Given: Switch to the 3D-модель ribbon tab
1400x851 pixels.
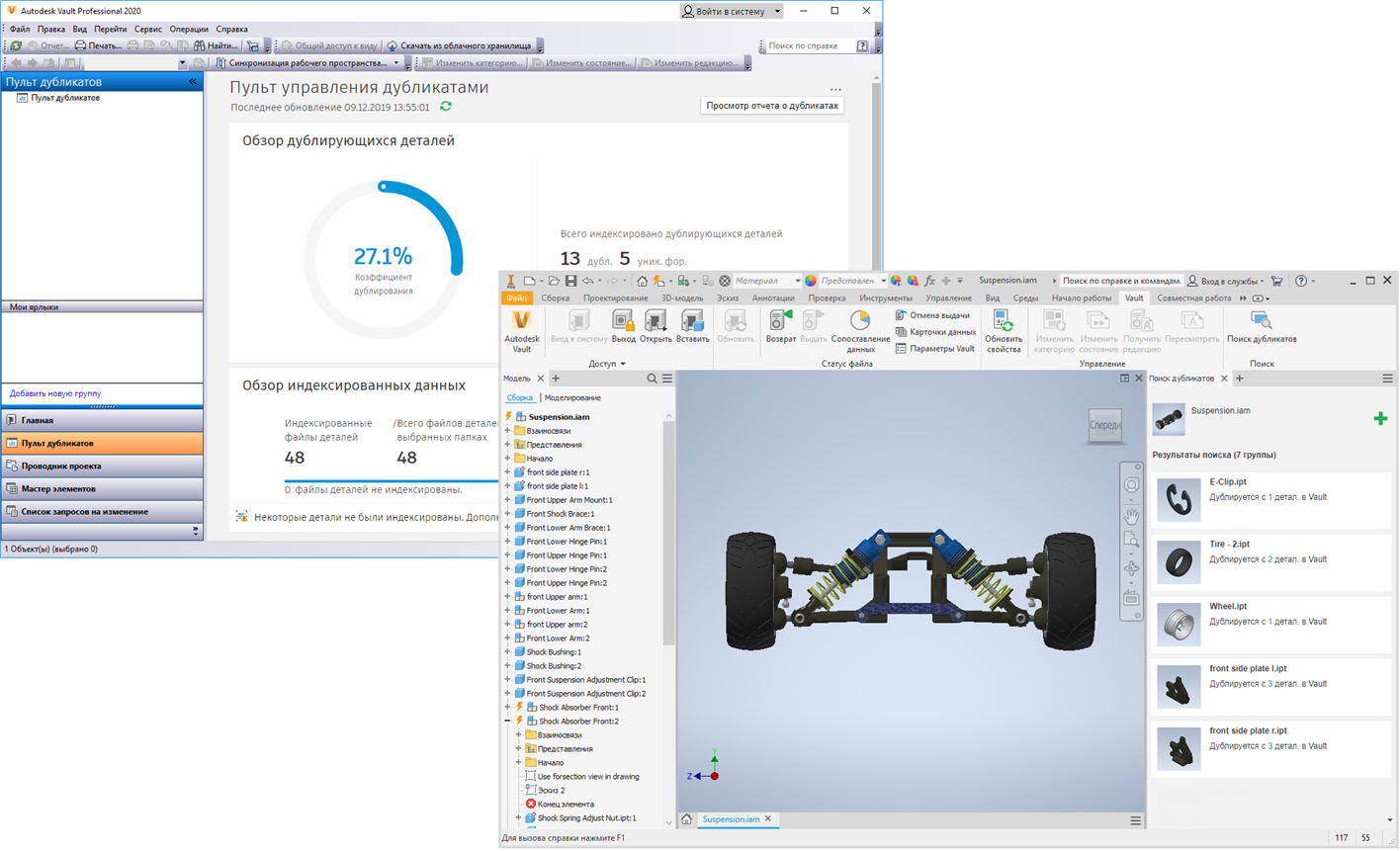Looking at the screenshot, I should pos(682,298).
